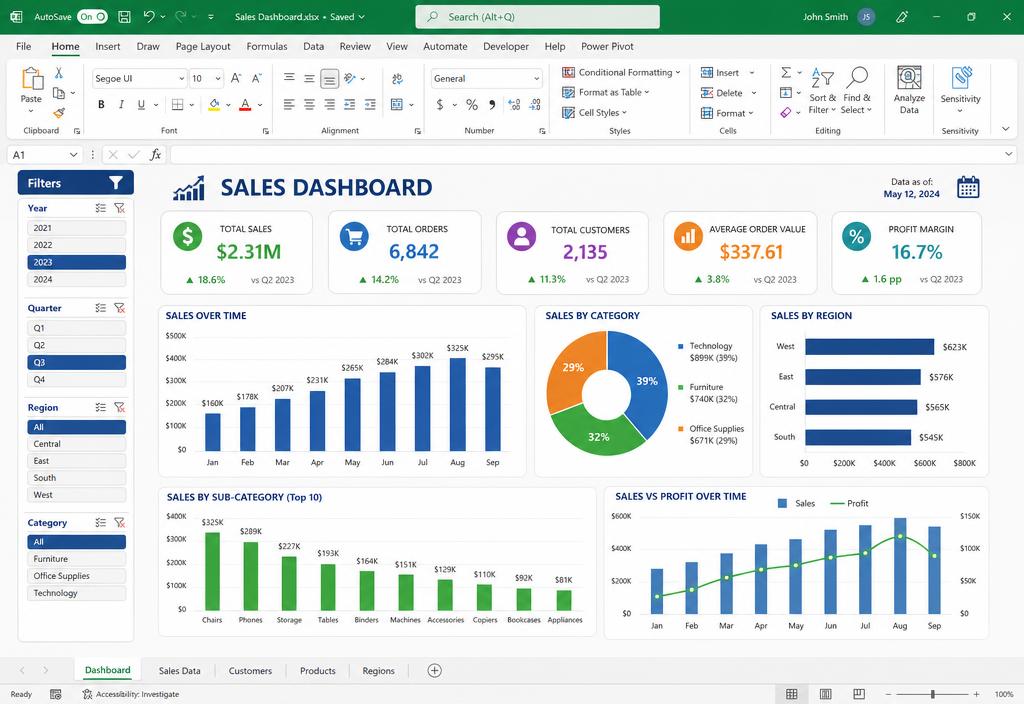The width and height of the screenshot is (1024, 704).
Task: Click the Paste clipboard icon
Action: point(31,79)
